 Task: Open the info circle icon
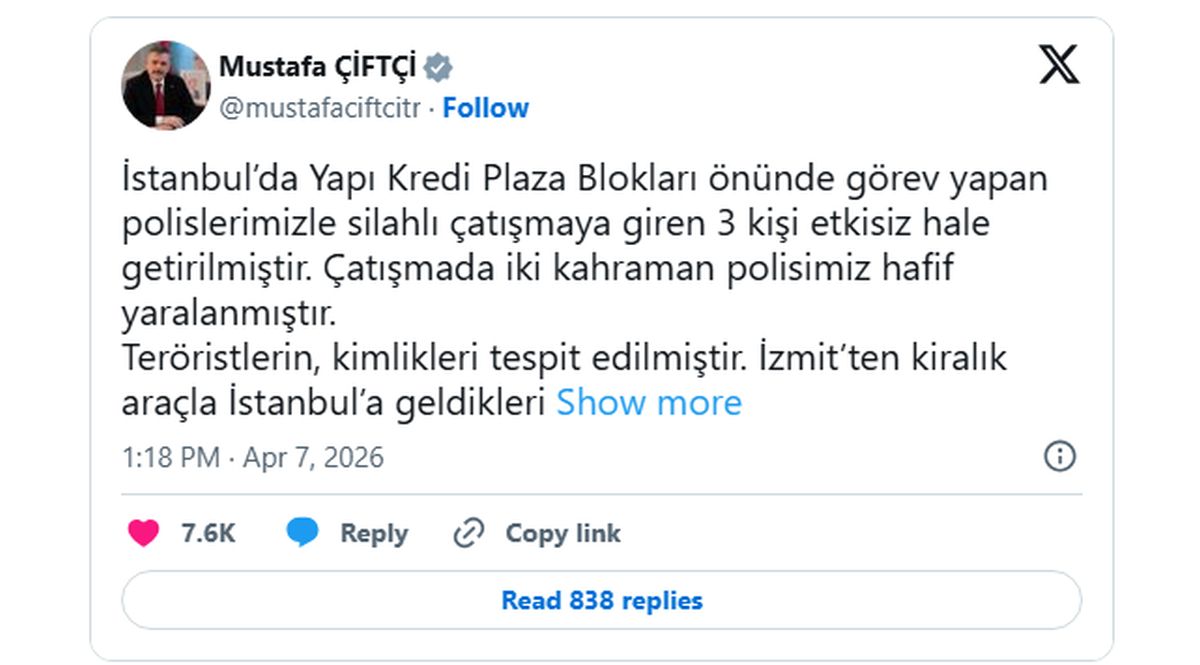[1062, 456]
